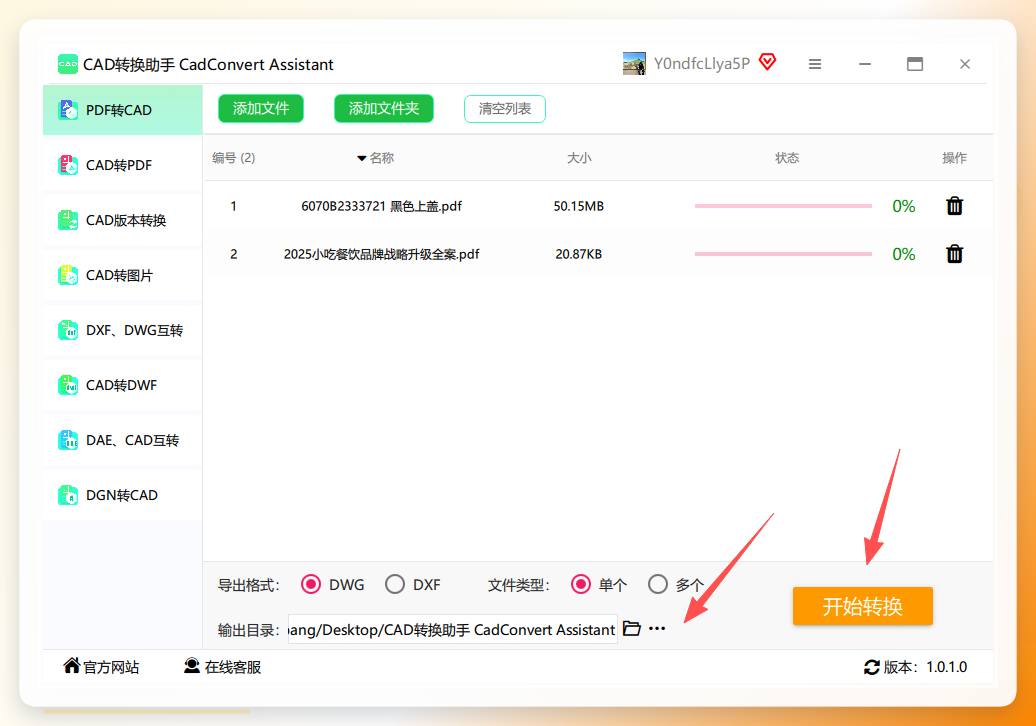Maximize the CadConvert Assistant window
The image size is (1036, 726).
915,64
